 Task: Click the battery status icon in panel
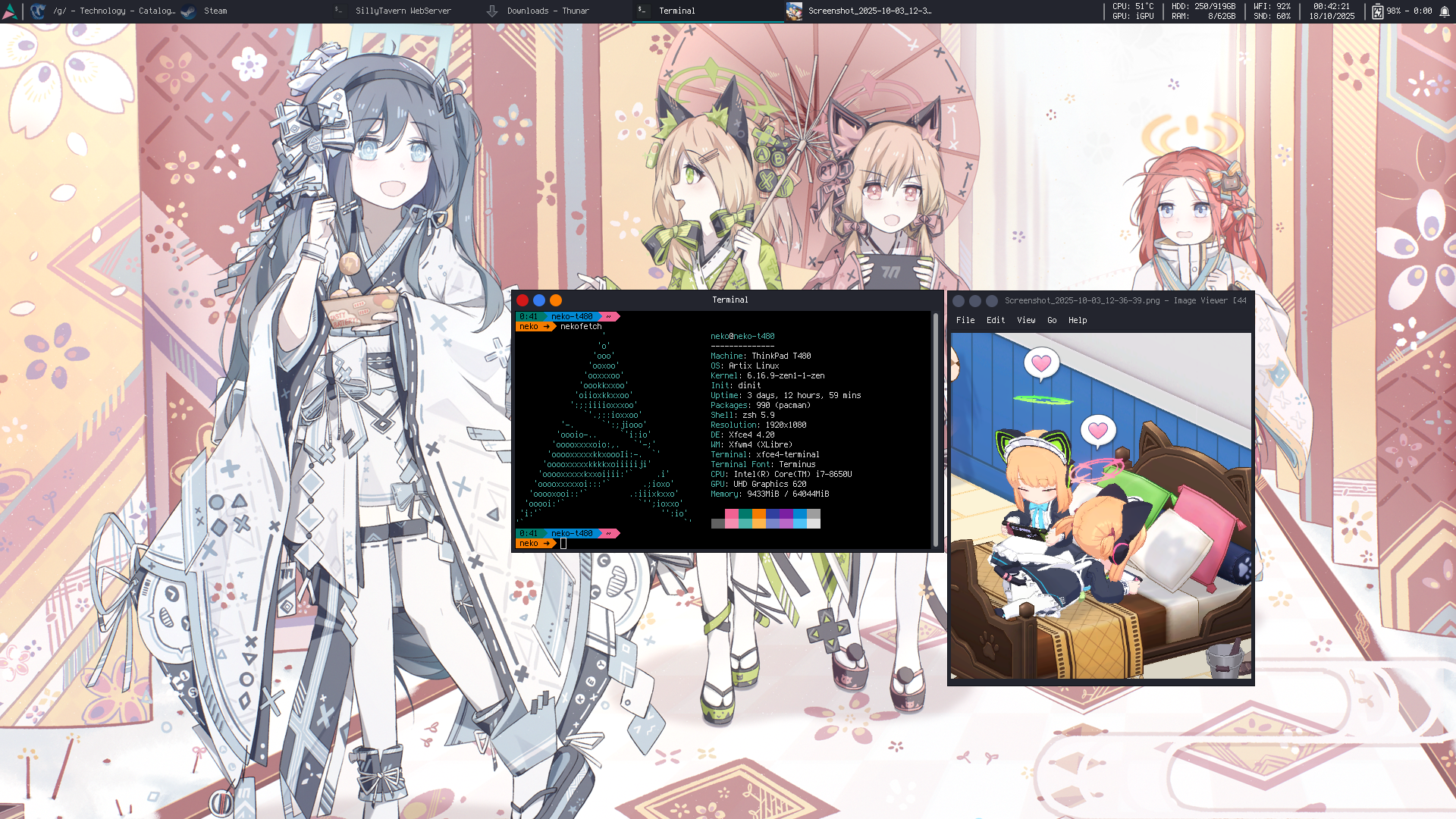tap(1377, 11)
